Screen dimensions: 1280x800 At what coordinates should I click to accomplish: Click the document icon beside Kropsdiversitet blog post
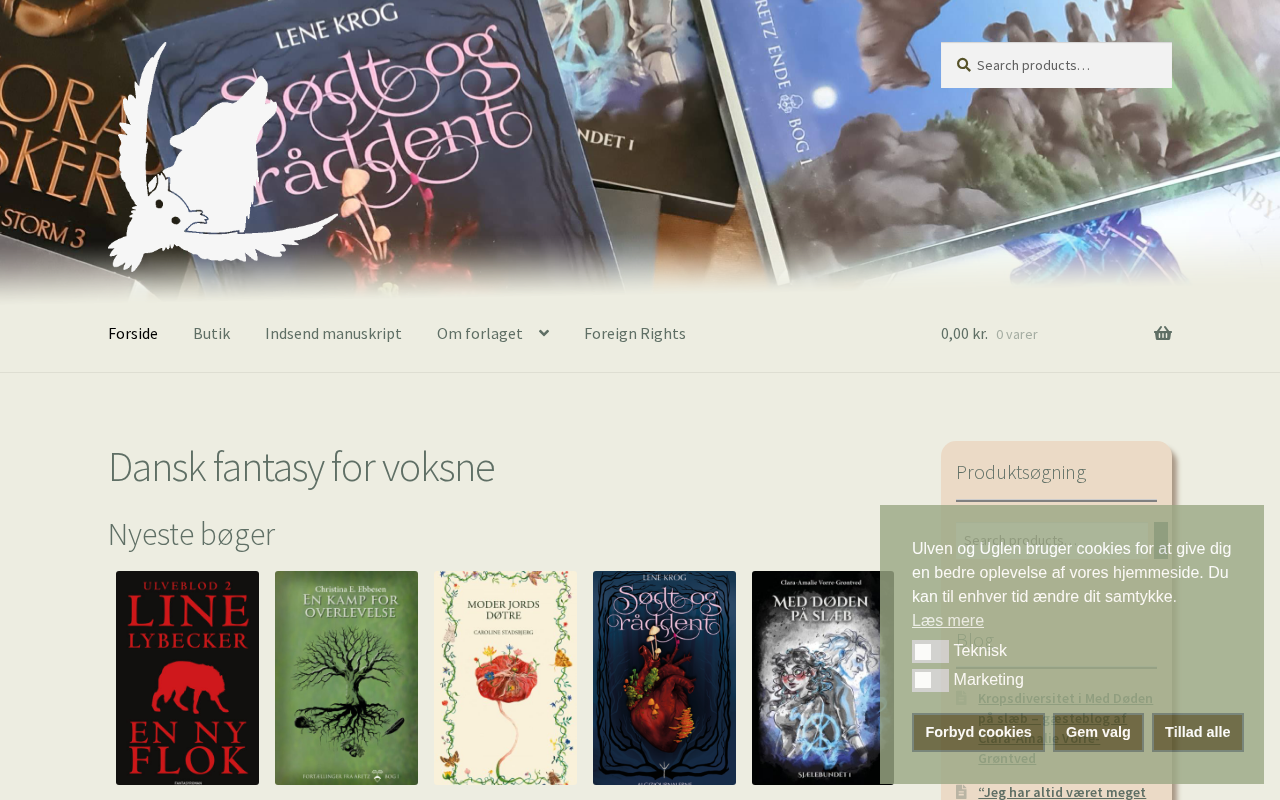[x=961, y=698]
